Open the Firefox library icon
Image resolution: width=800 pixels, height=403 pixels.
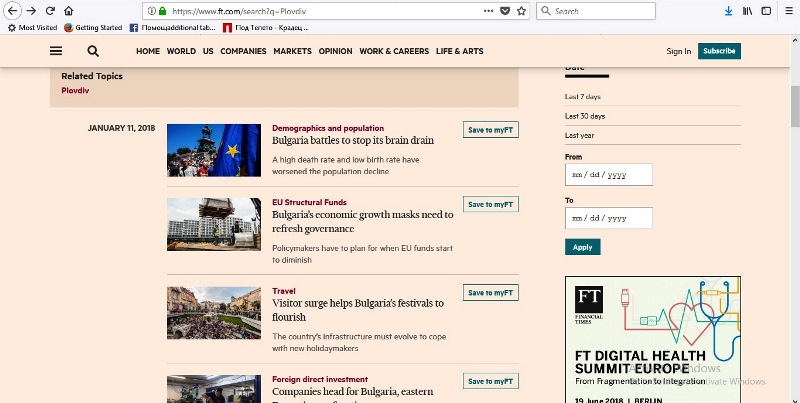tap(746, 11)
